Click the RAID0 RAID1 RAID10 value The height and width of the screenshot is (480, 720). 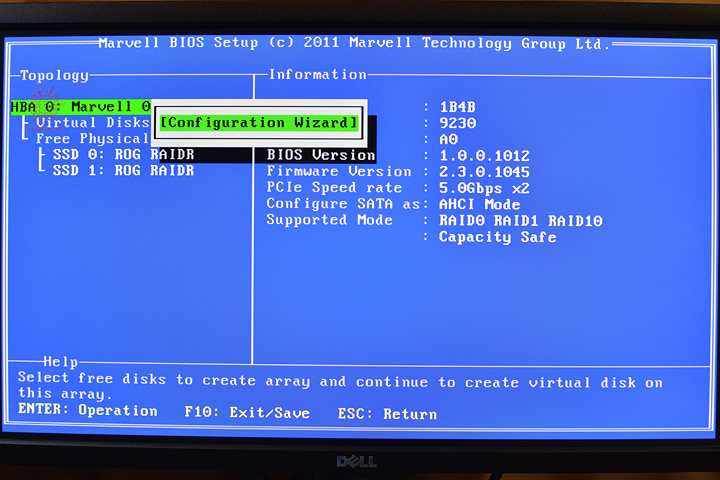(x=521, y=221)
